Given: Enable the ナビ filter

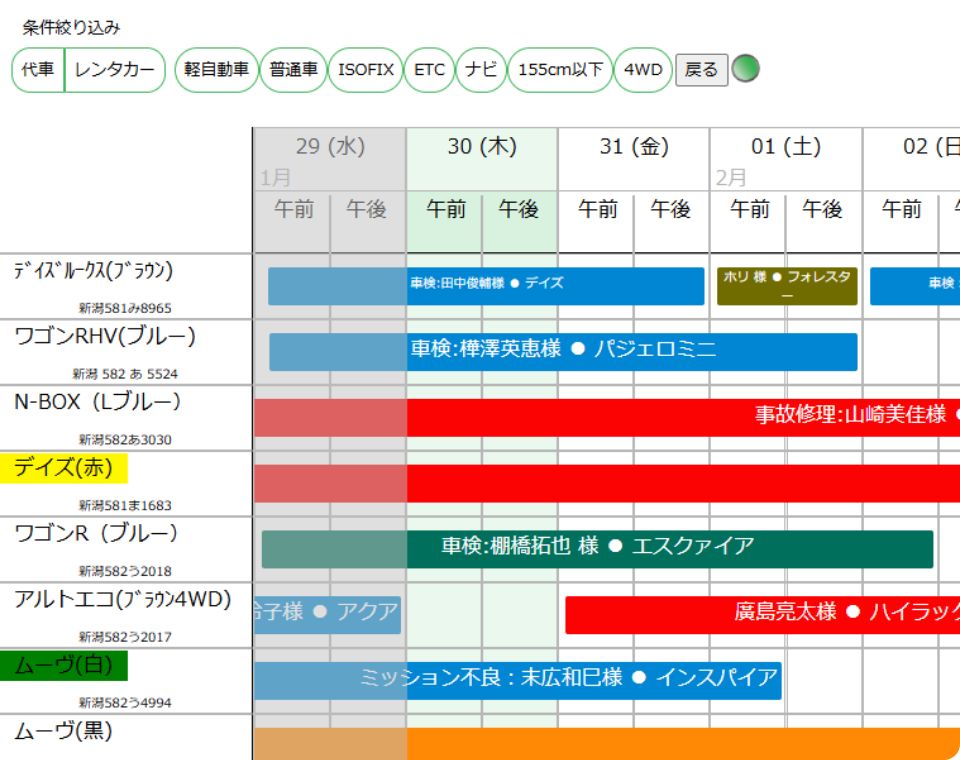Looking at the screenshot, I should pos(481,70).
